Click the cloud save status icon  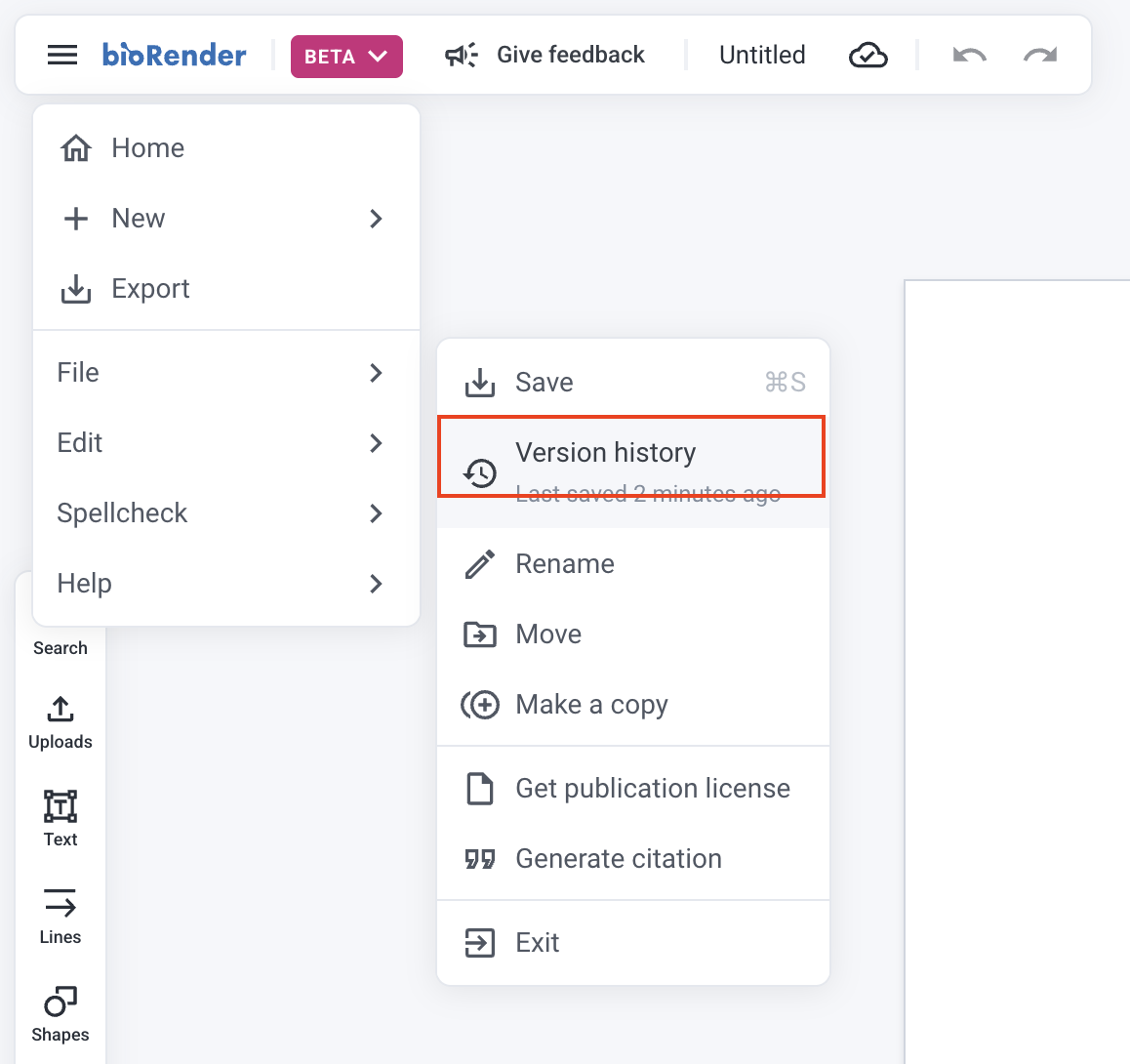[868, 56]
